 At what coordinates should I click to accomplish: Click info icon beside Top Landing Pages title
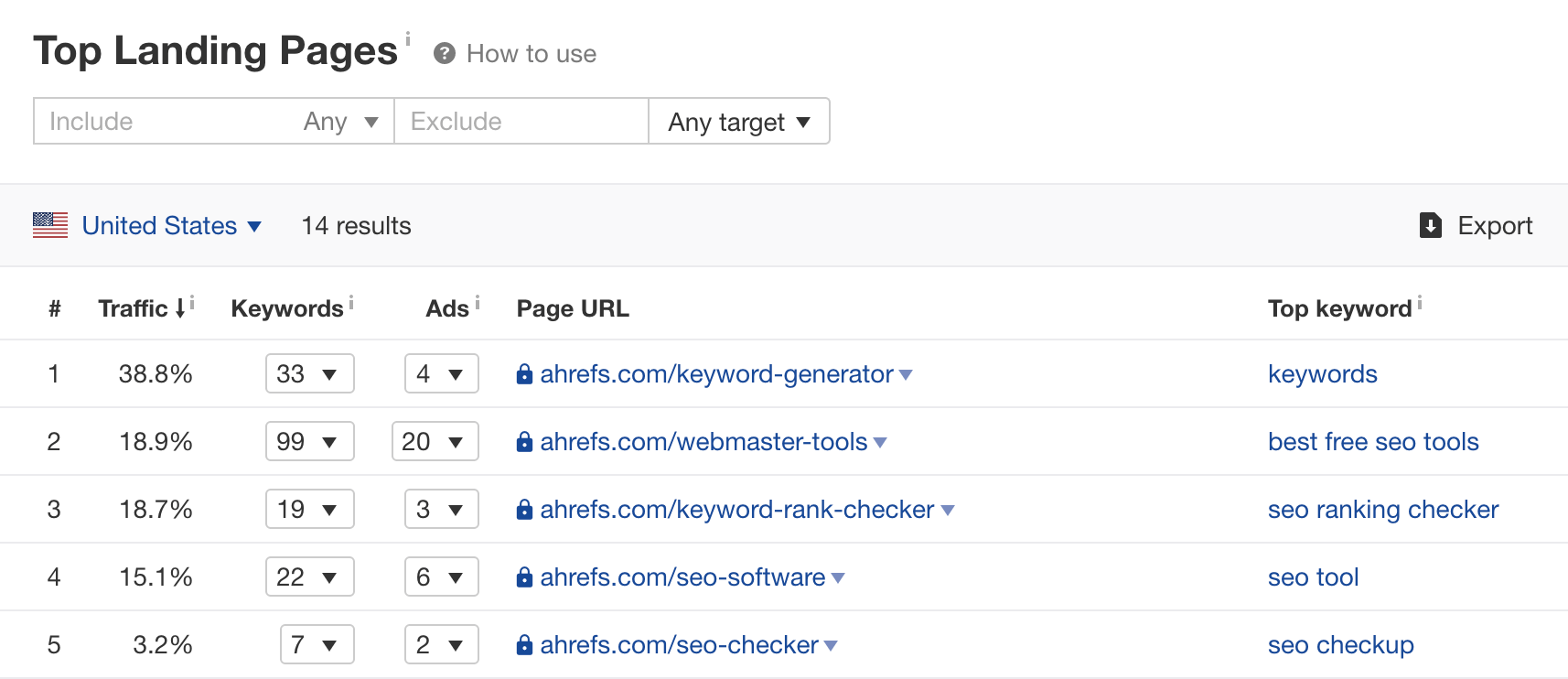click(x=408, y=38)
